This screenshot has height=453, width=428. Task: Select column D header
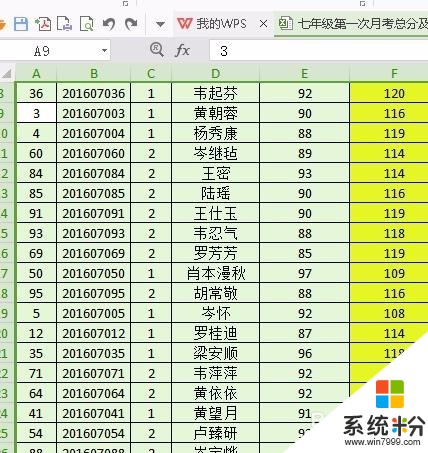(x=215, y=73)
